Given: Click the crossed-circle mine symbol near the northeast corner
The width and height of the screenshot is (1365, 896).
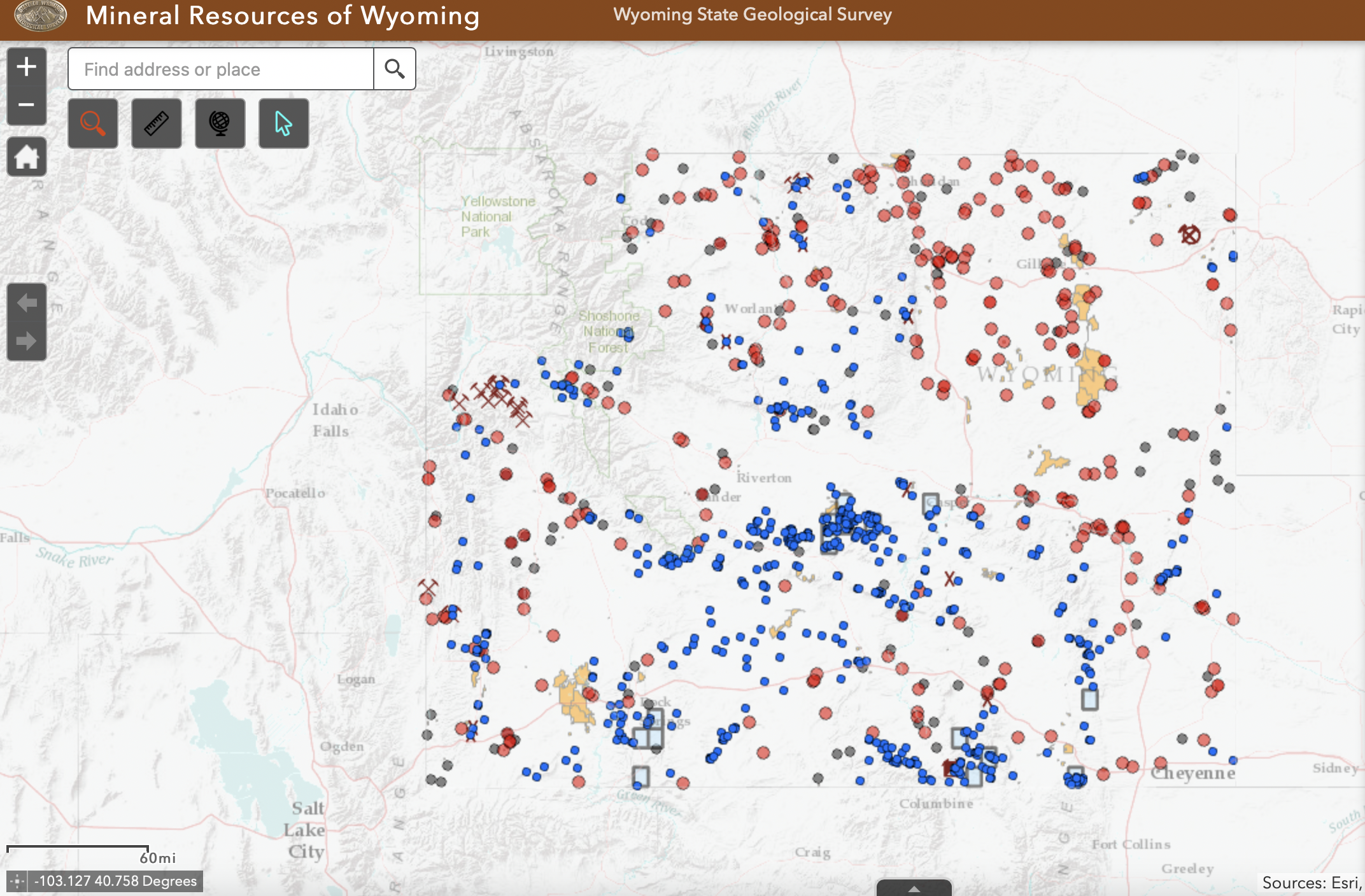Looking at the screenshot, I should [1189, 234].
